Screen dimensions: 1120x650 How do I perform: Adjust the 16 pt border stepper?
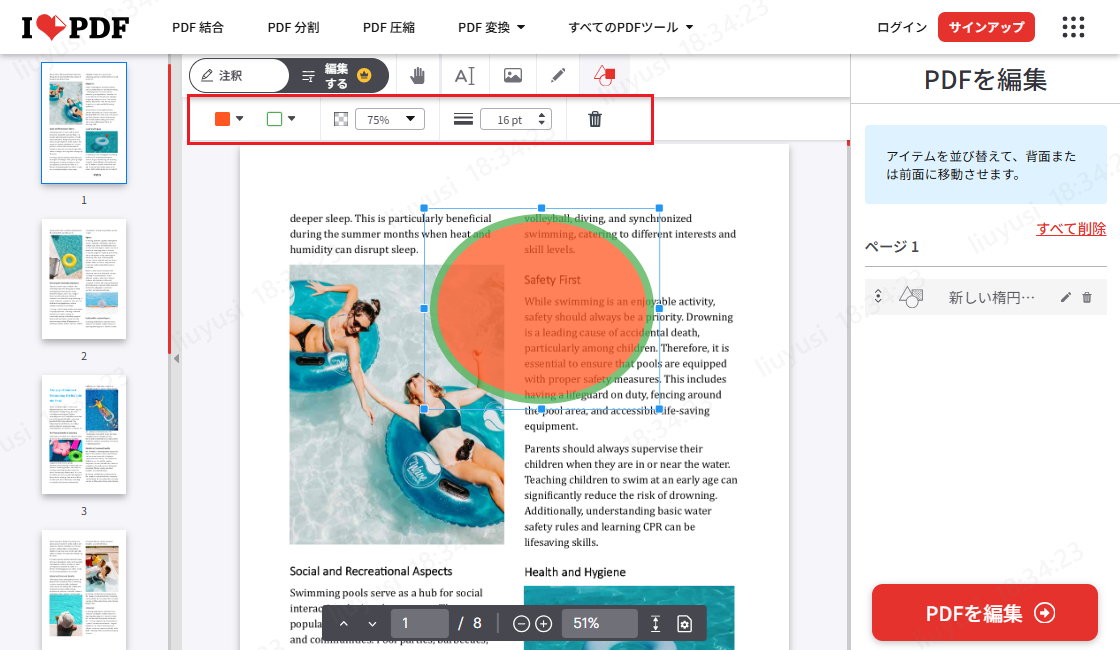[541, 119]
